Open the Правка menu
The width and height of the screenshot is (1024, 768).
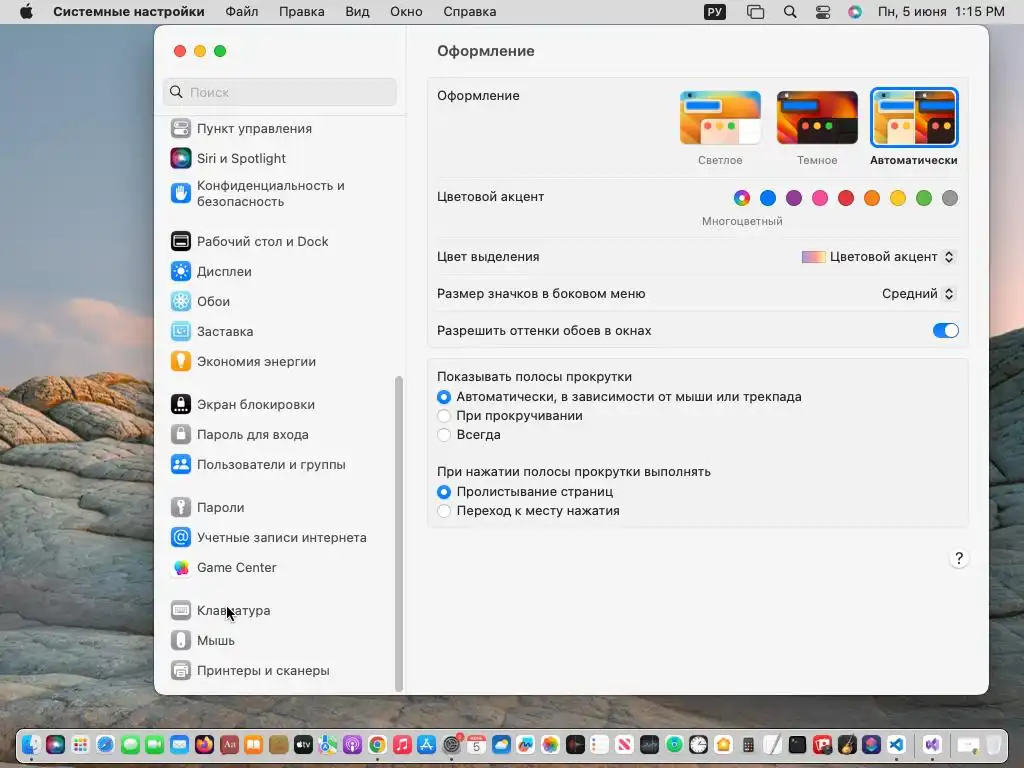point(302,12)
